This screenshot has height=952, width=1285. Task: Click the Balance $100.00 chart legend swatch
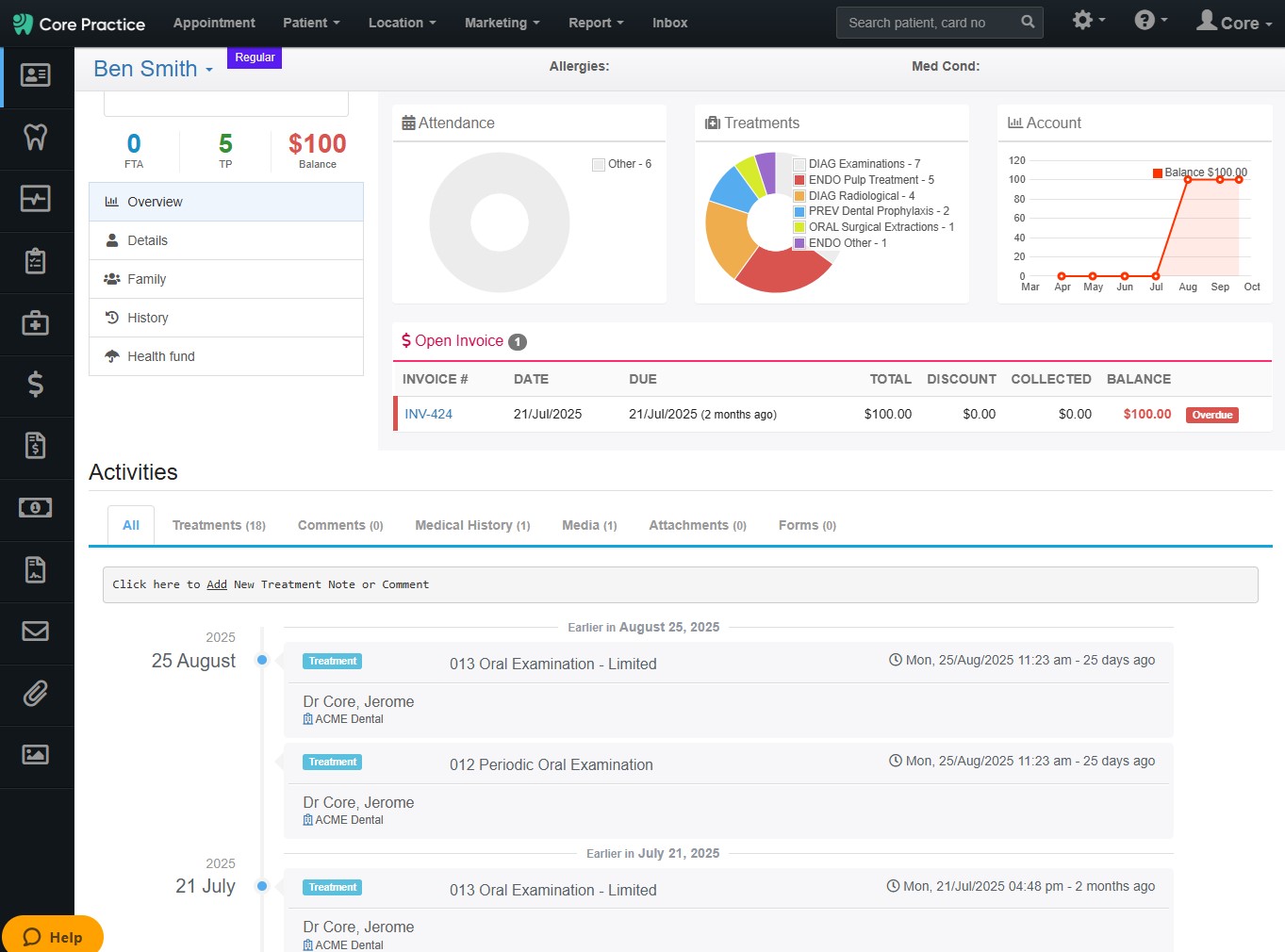click(1158, 172)
